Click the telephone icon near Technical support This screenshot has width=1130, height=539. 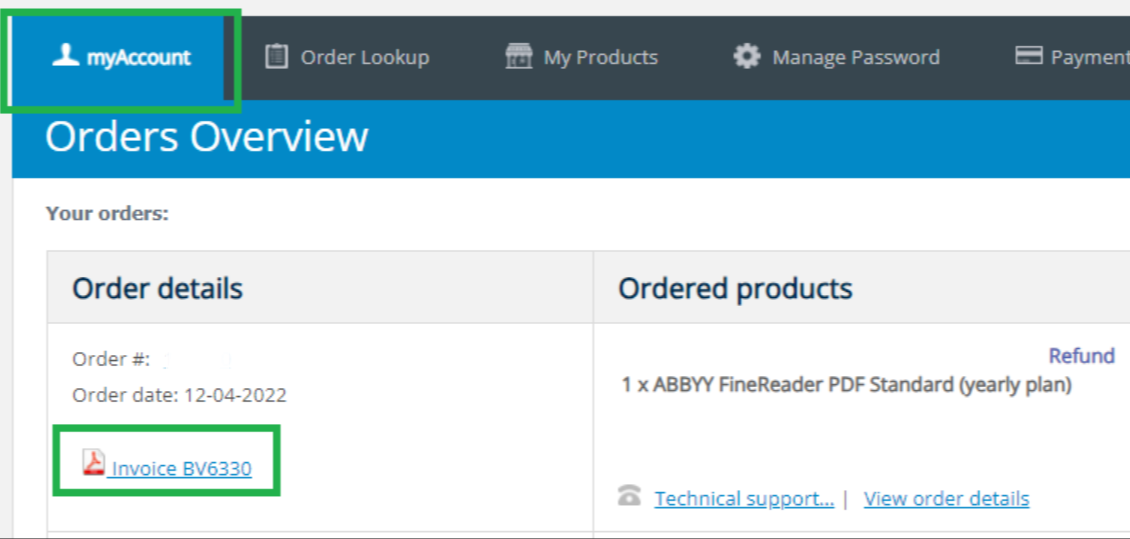pyautogui.click(x=630, y=496)
